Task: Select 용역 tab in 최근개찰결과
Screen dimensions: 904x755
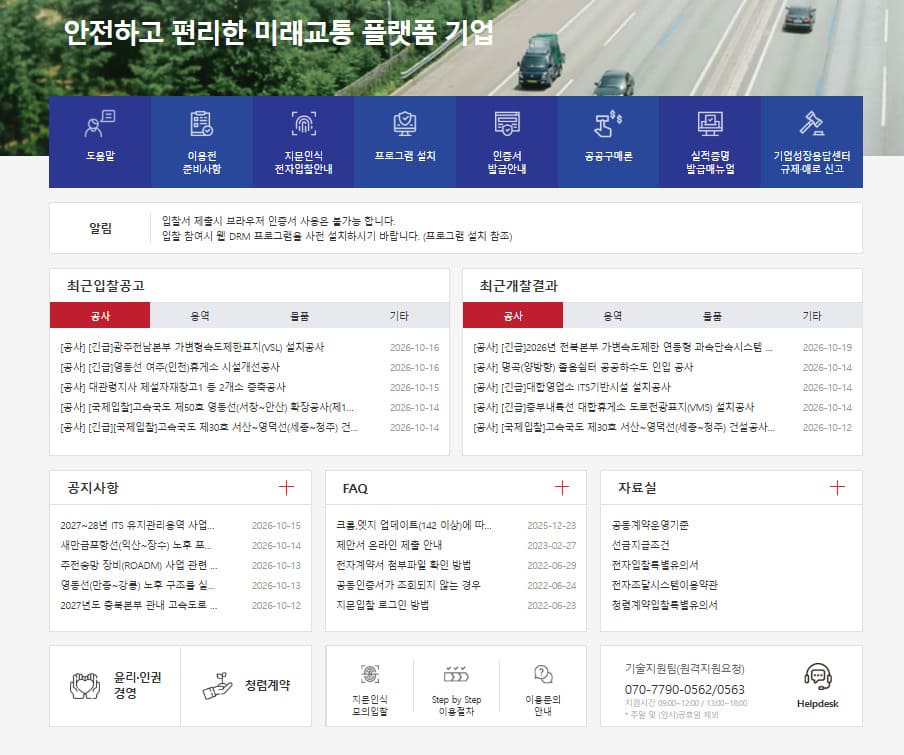Action: tap(612, 315)
